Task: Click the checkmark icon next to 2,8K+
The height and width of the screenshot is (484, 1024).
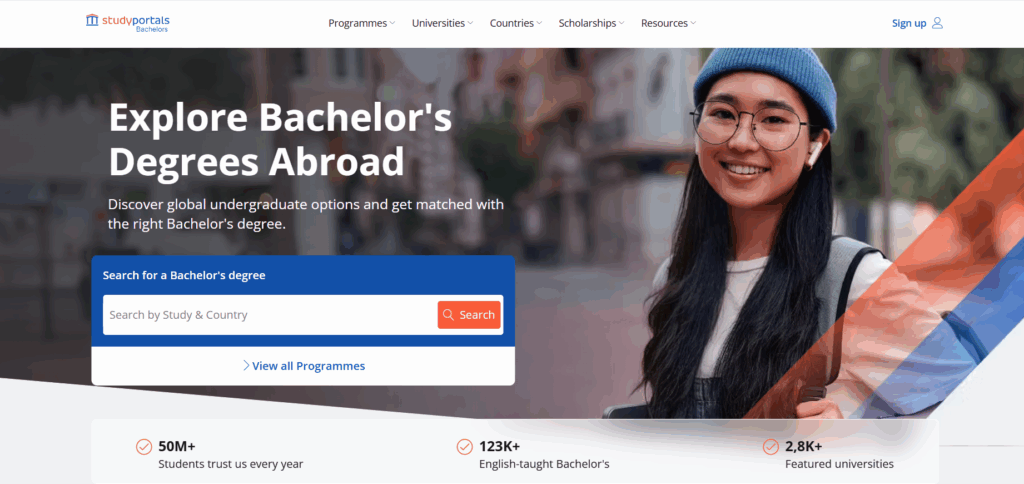Action: (x=771, y=447)
